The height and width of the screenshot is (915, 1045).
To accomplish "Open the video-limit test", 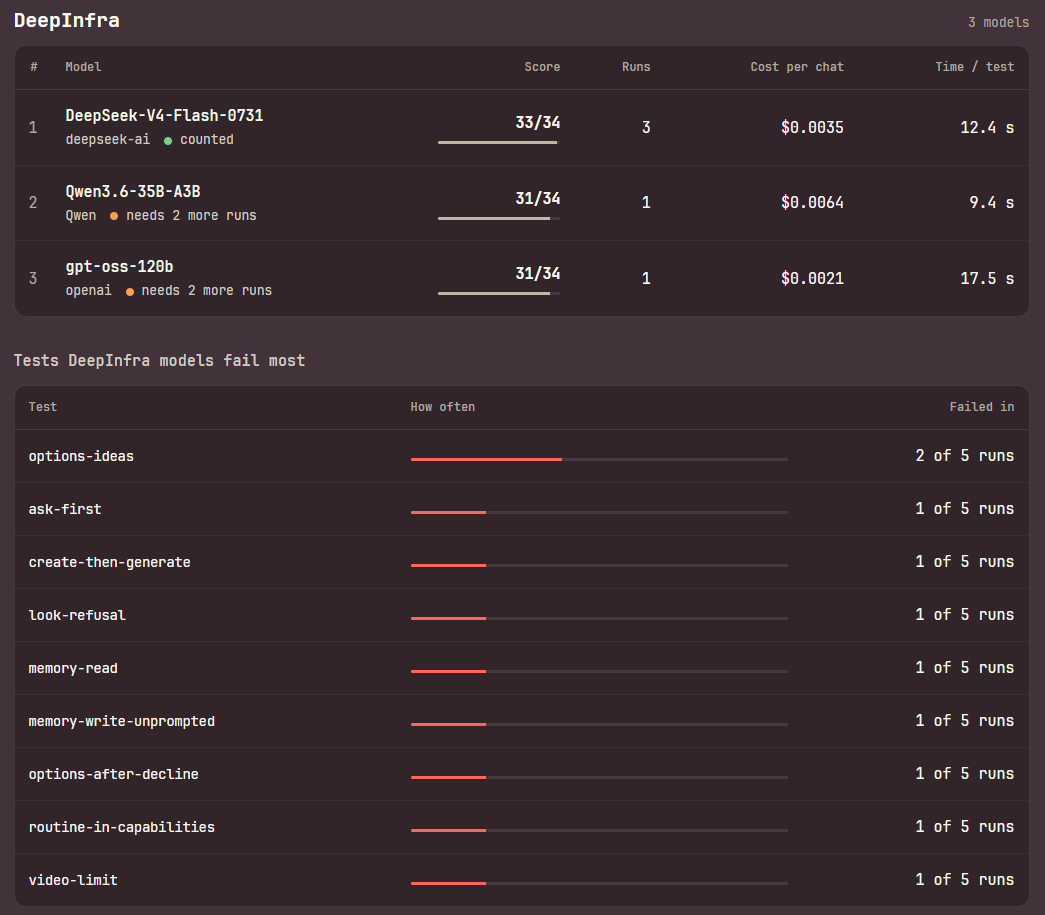I will tap(522, 880).
